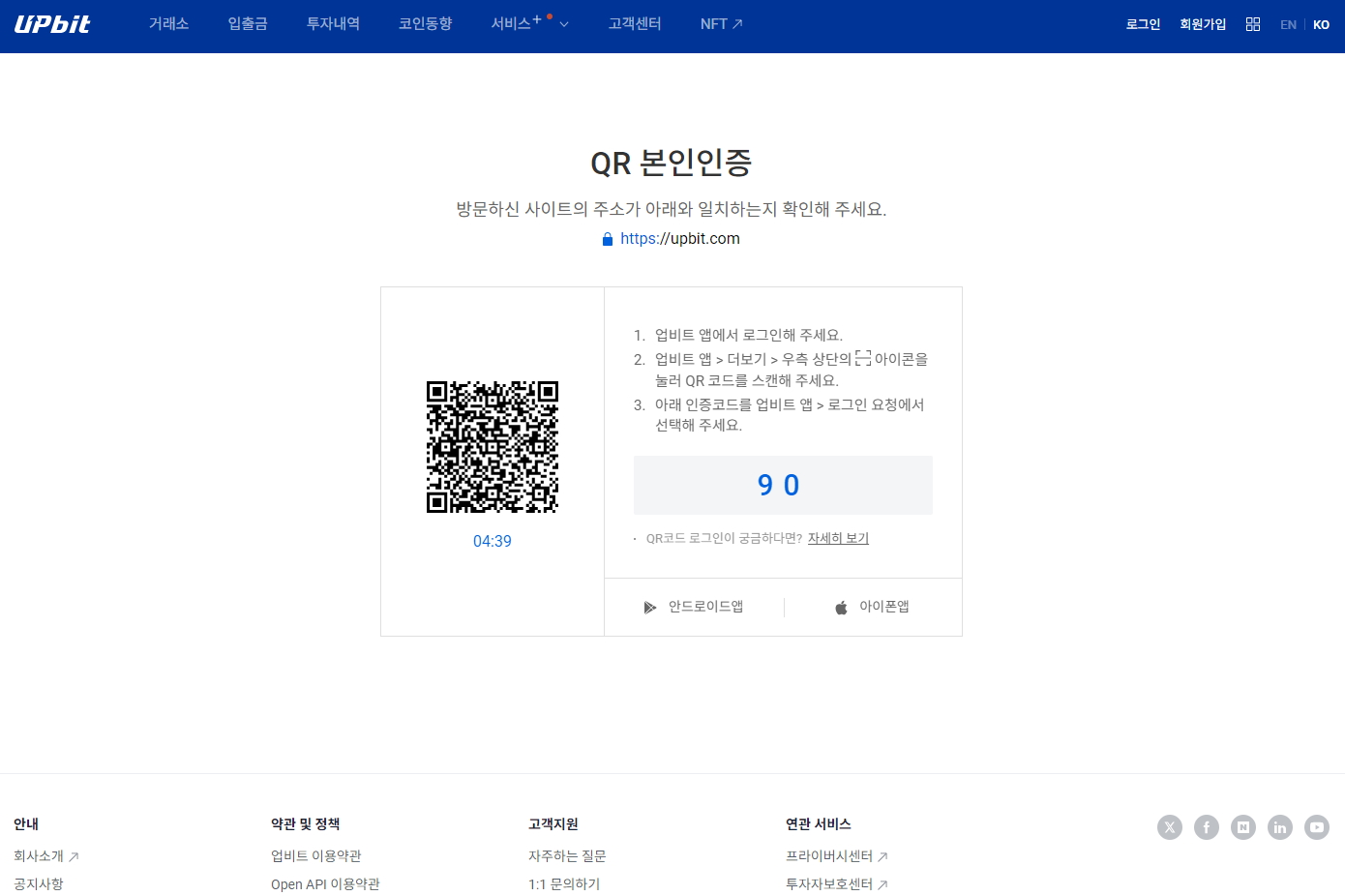
Task: Go to 투자내역 page
Action: (333, 23)
